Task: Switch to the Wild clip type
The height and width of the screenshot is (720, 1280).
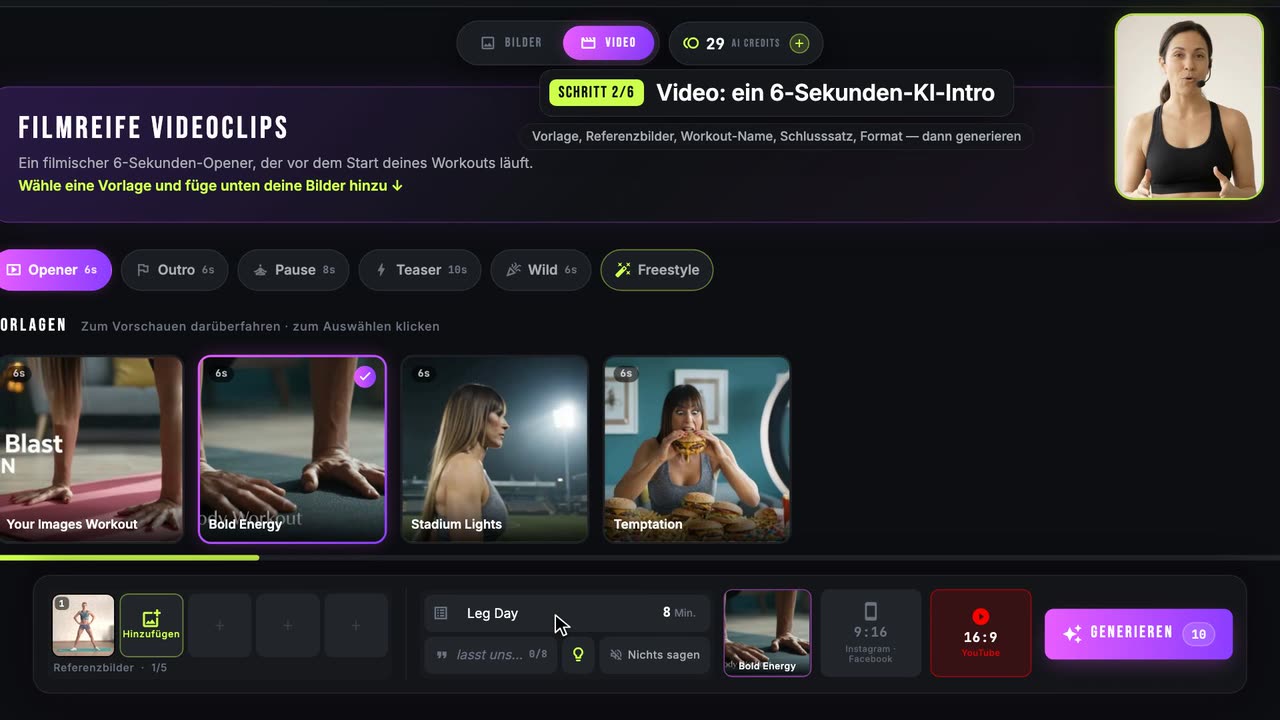Action: click(x=541, y=270)
